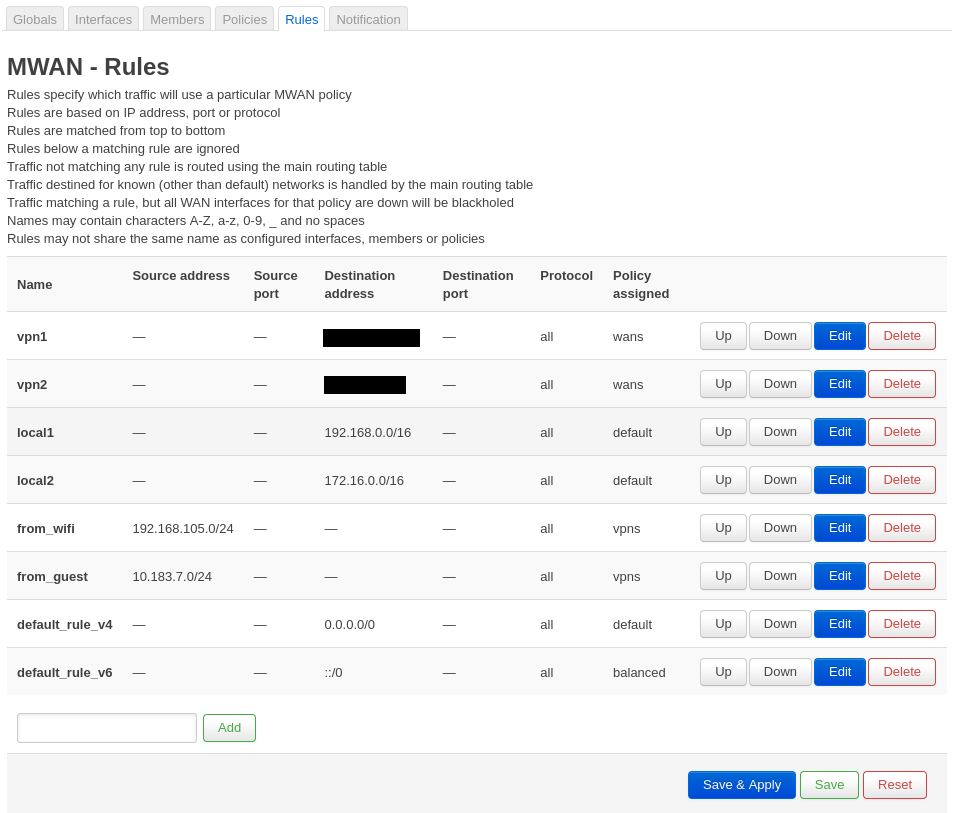
Task: Open the Globals tab
Action: coord(35,19)
